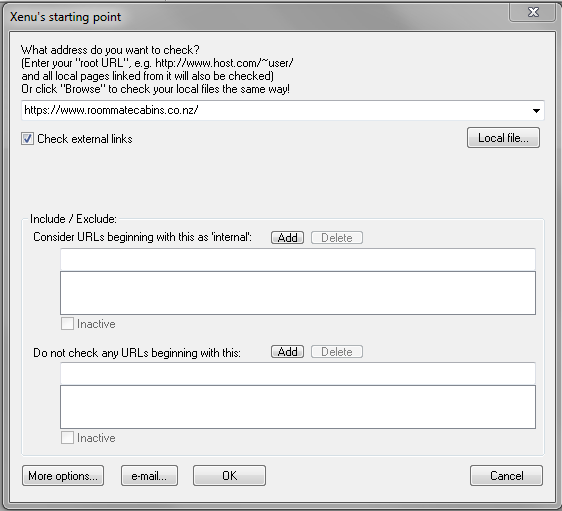The height and width of the screenshot is (511, 562).
Task: Toggle Inactive under the internal URLs list
Action: pyautogui.click(x=67, y=324)
